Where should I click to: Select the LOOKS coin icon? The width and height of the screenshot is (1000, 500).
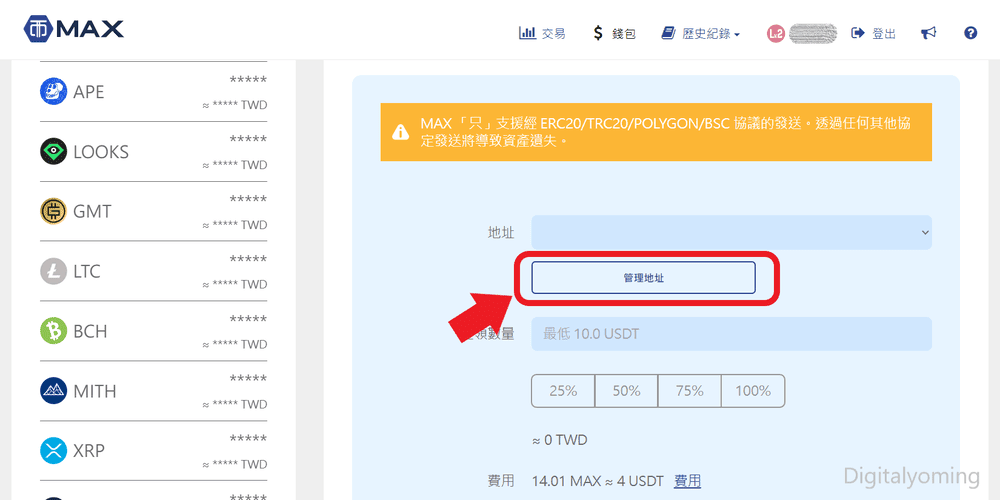tap(54, 152)
